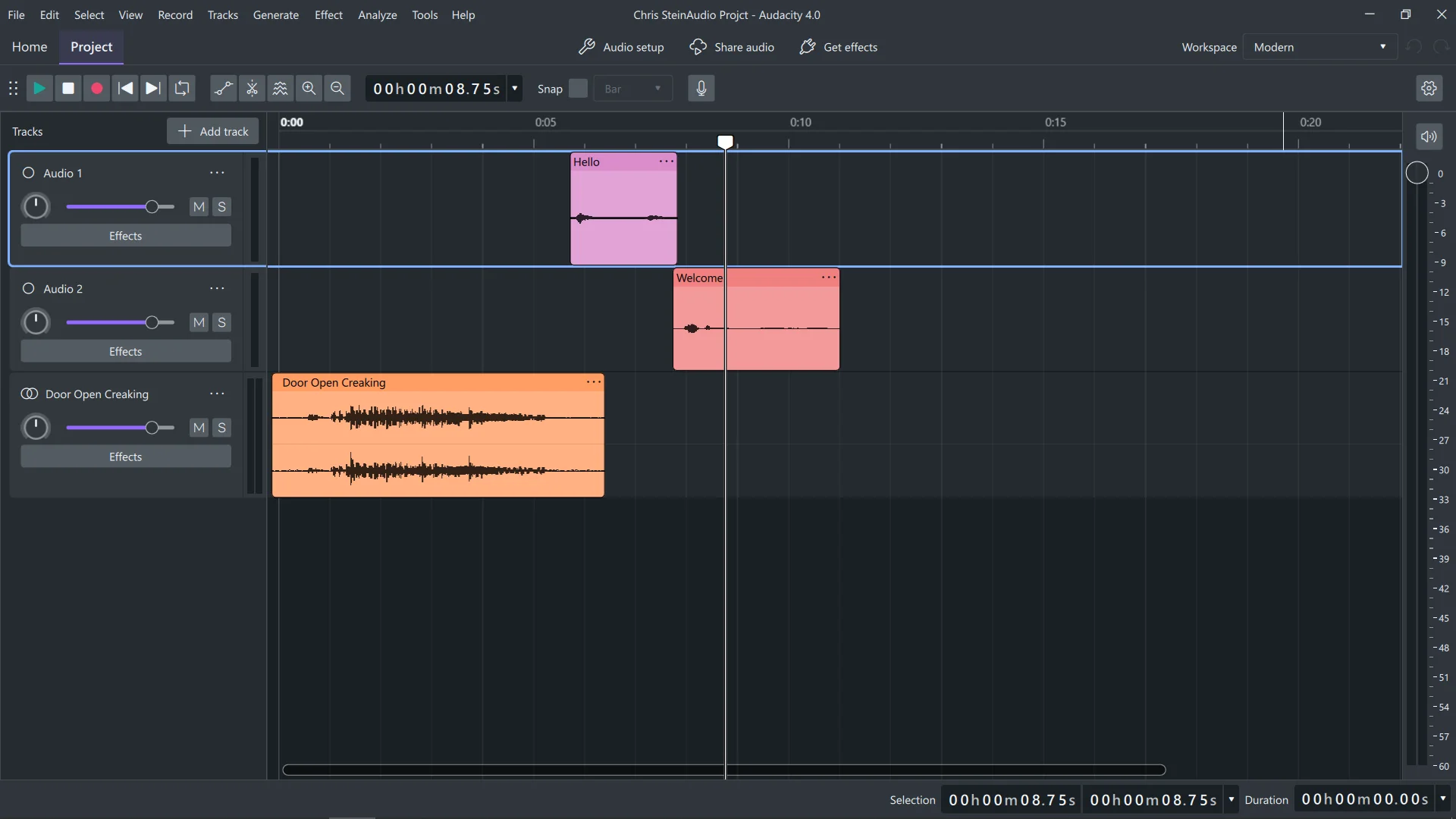1456x819 pixels.
Task: Solo the Audio 1 track
Action: [x=221, y=207]
